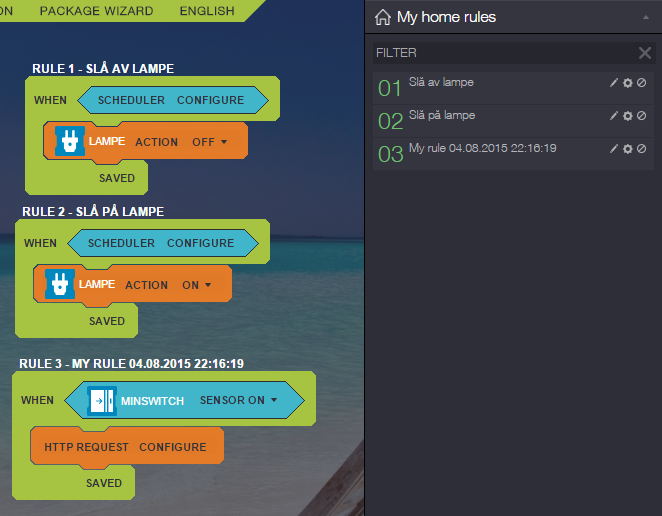Expand the Sensor ON dropdown in Rule 3
This screenshot has width=662, height=516.
click(239, 400)
